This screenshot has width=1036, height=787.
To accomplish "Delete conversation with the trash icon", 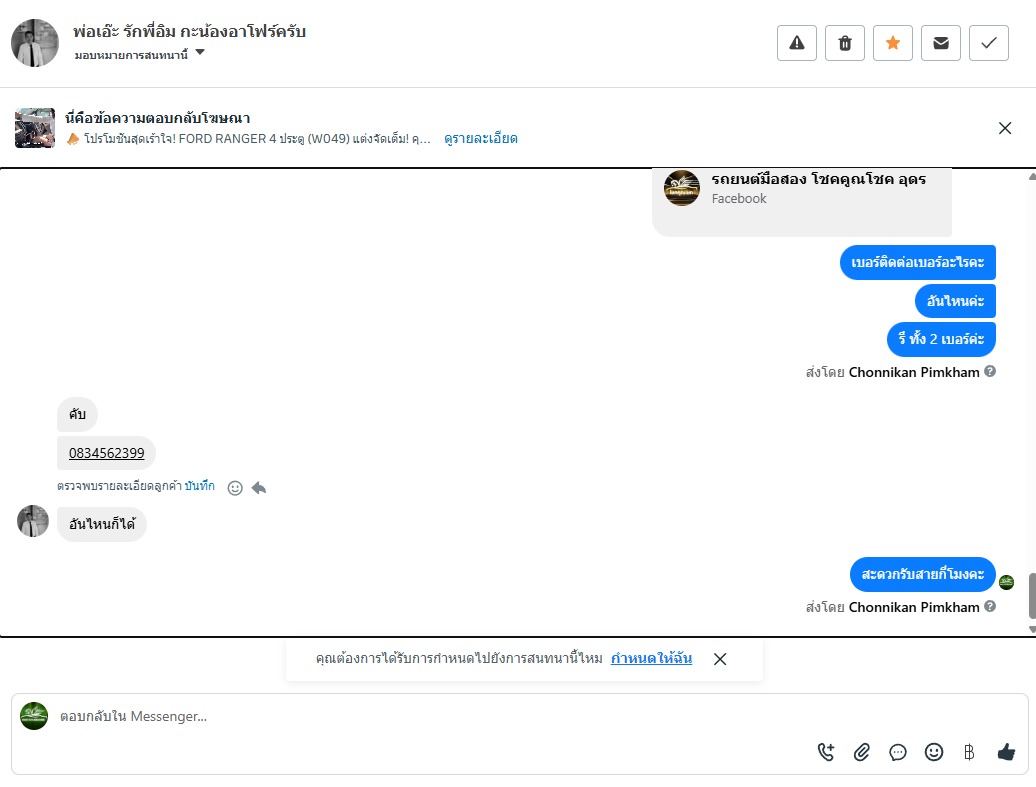I will [x=845, y=43].
